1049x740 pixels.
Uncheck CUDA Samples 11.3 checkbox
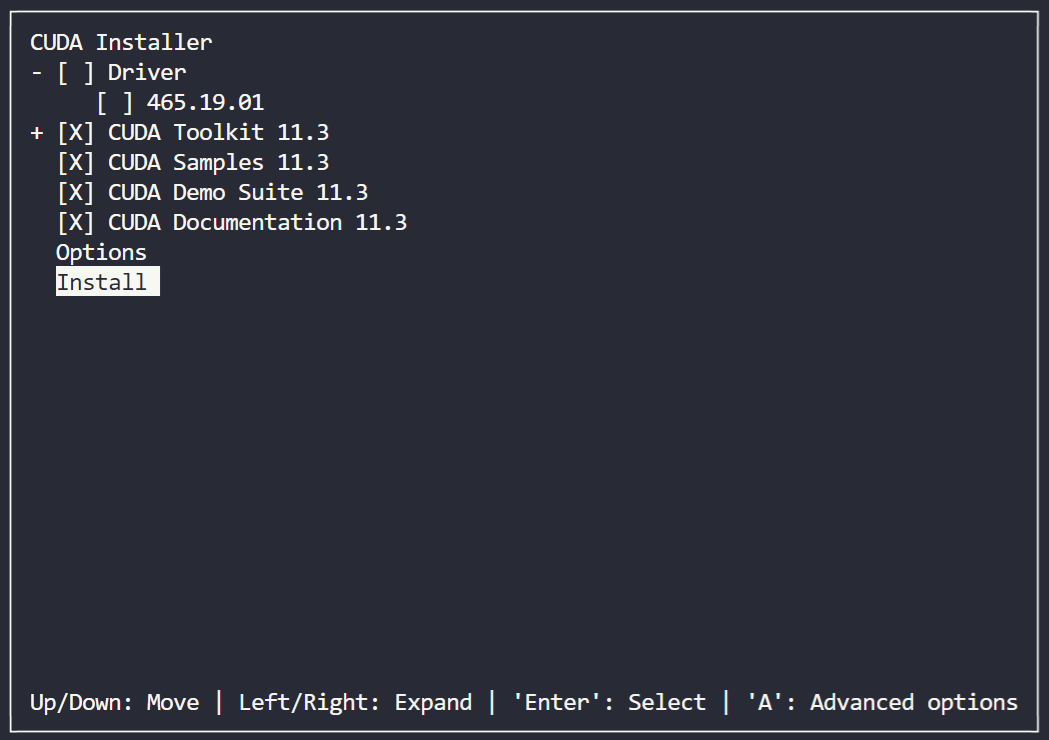click(76, 163)
